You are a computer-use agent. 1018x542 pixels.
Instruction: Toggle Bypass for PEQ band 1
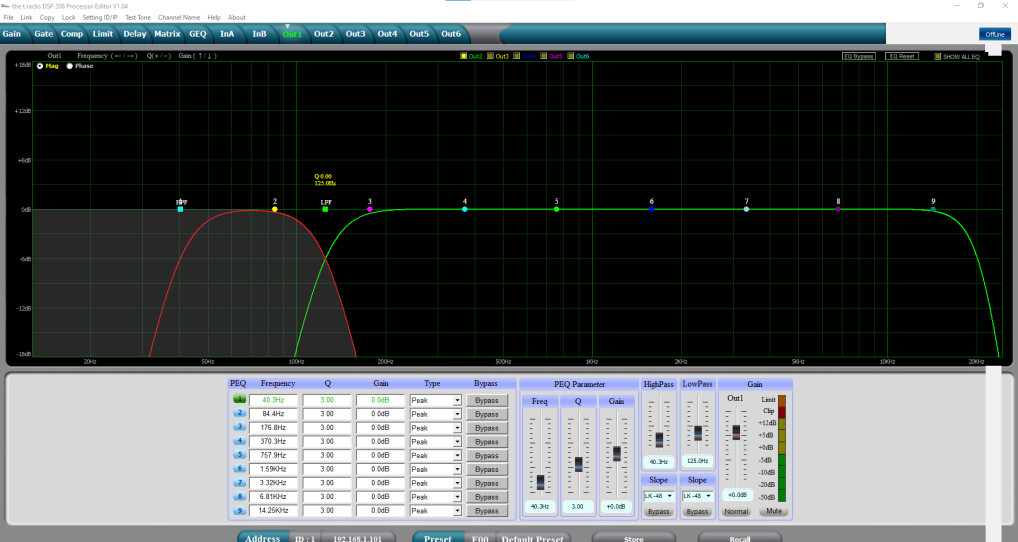click(x=486, y=400)
